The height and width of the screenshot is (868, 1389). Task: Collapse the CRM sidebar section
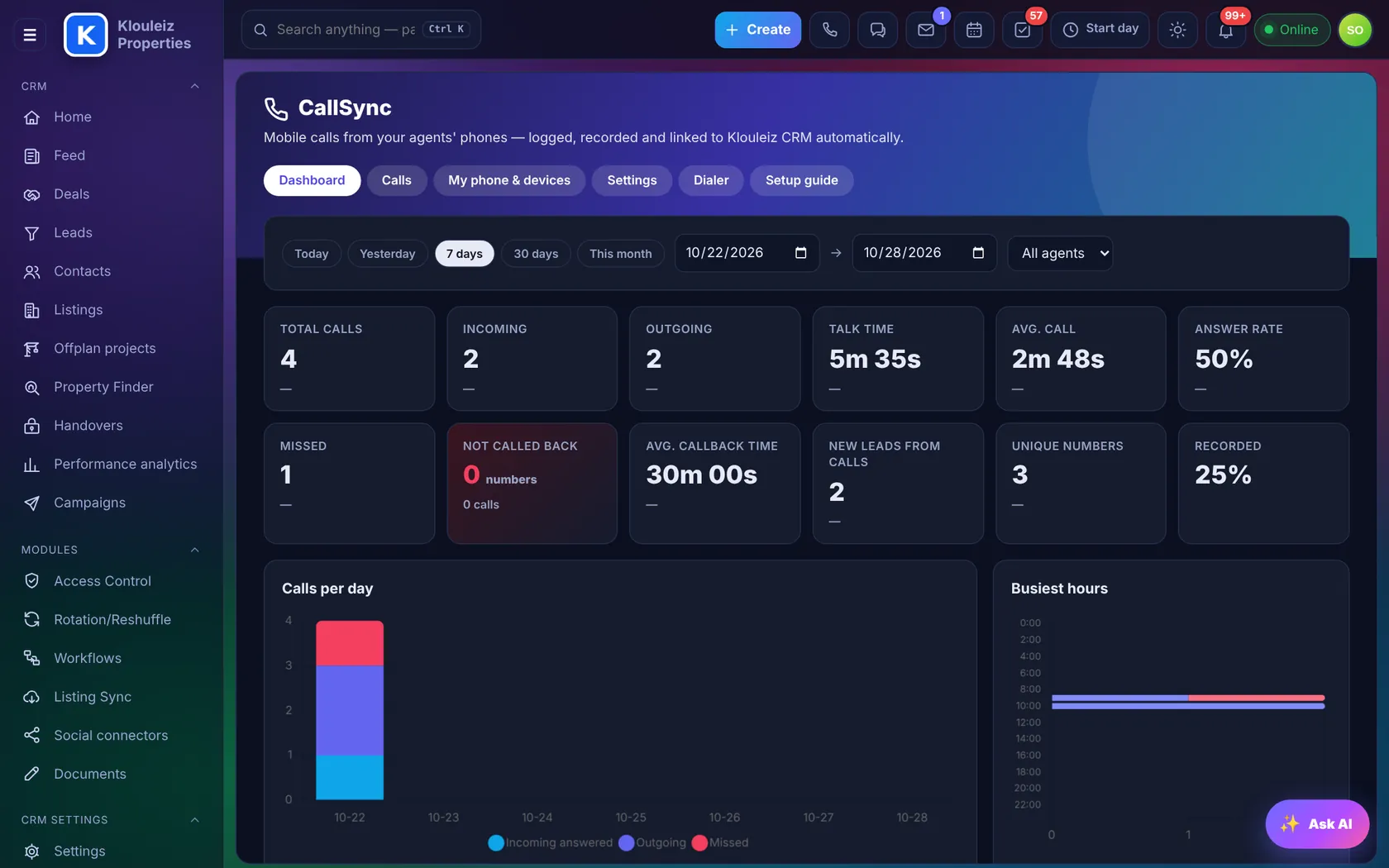tap(194, 86)
